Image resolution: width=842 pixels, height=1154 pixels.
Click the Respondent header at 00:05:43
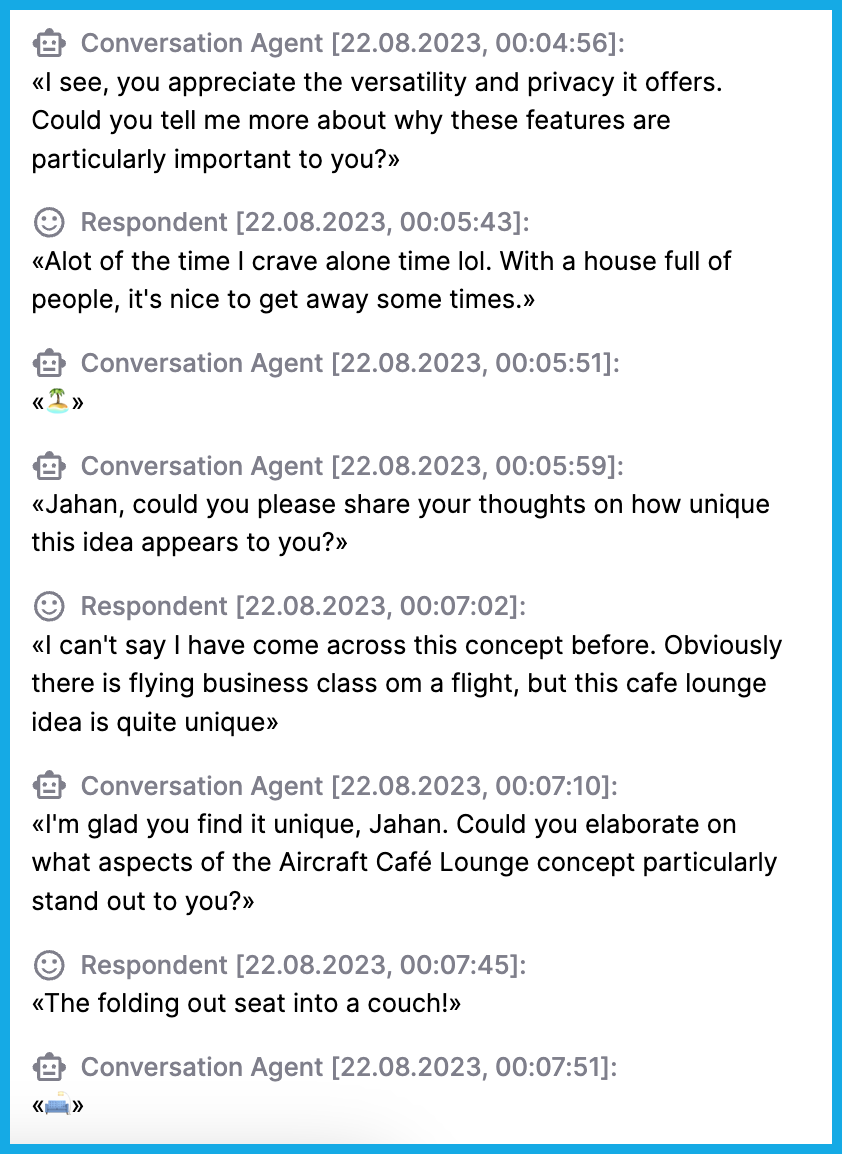305,222
